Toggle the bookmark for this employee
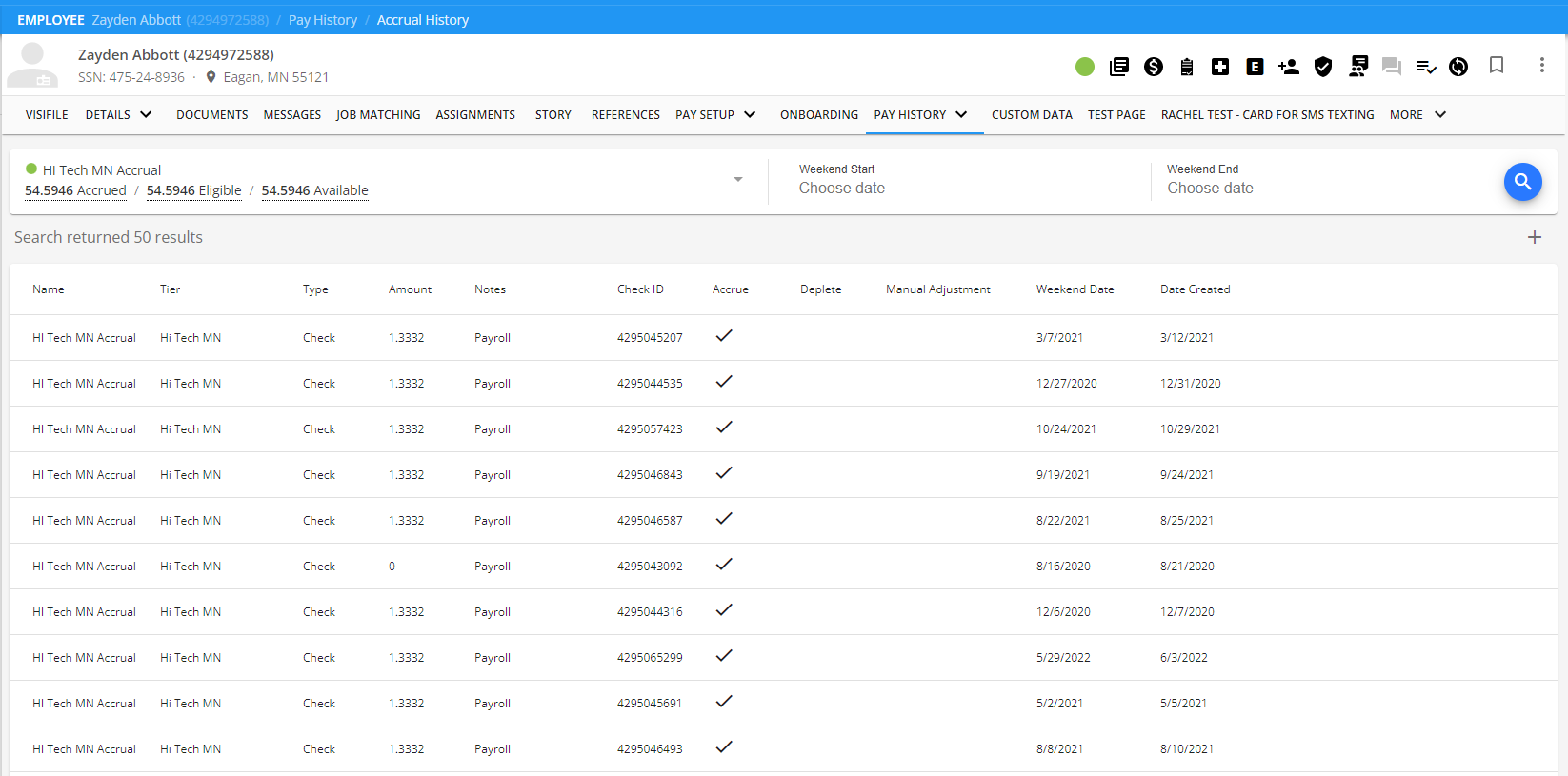1568x776 pixels. 1497,65
